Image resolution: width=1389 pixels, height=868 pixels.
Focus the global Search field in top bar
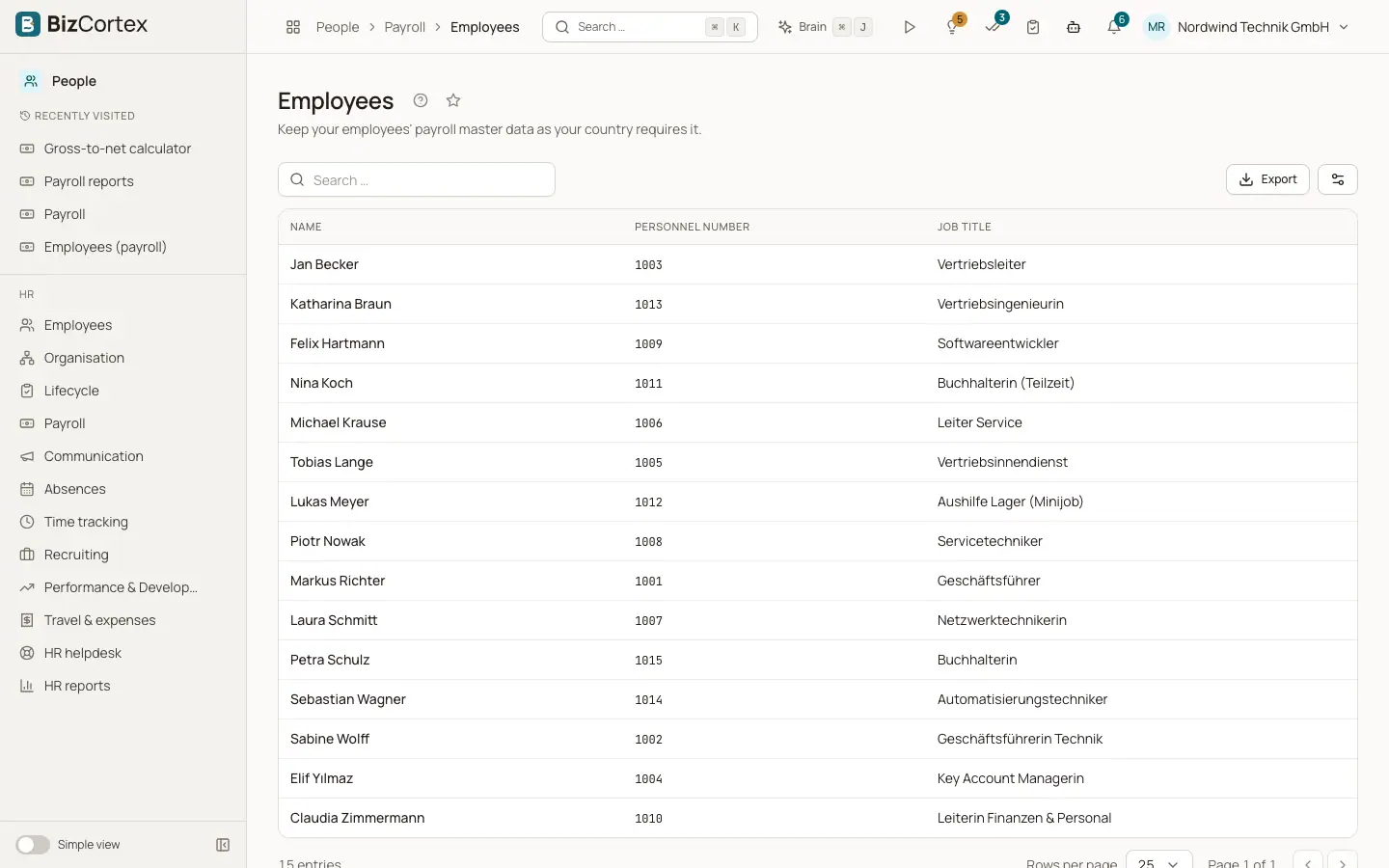click(x=650, y=27)
